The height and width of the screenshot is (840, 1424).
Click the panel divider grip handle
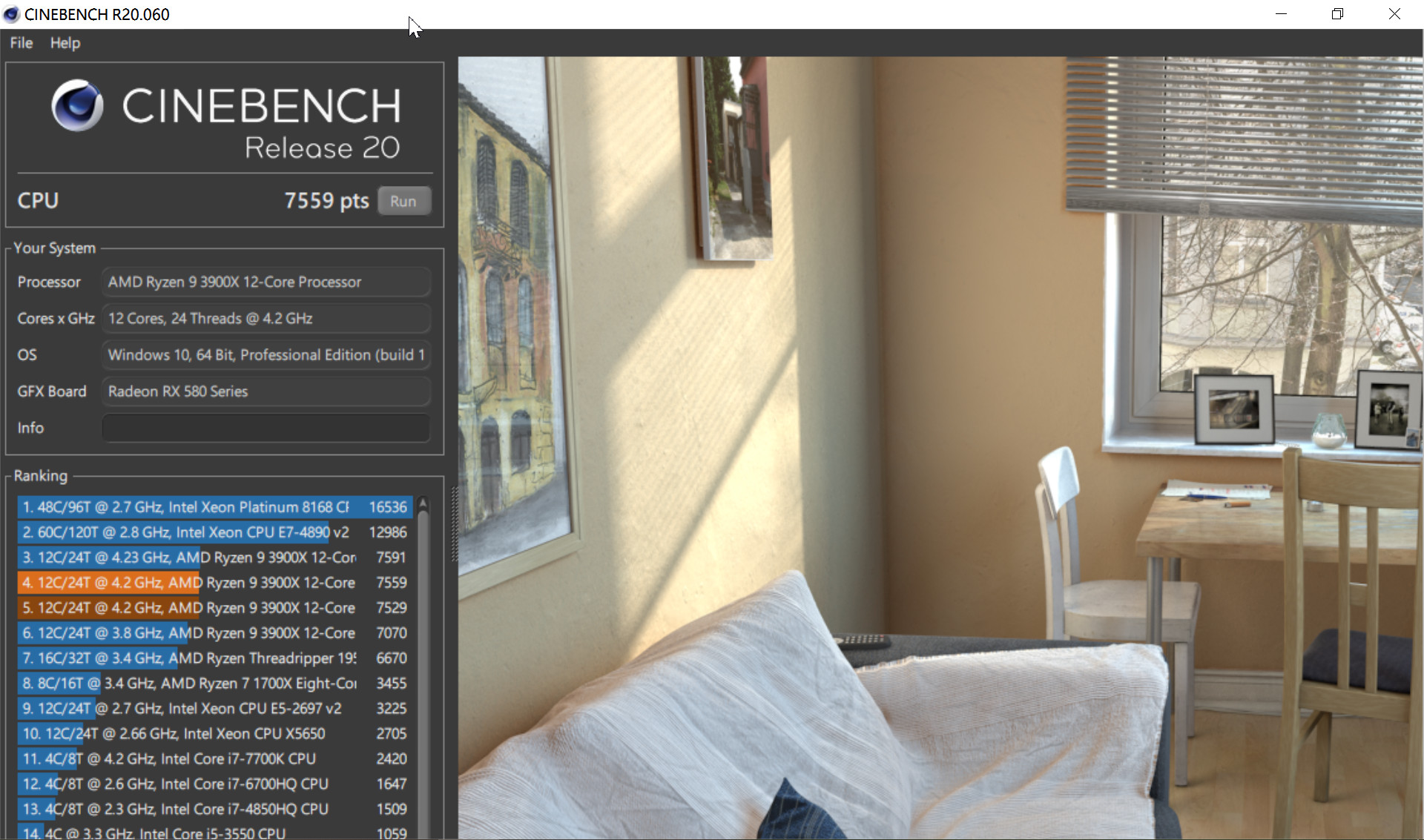pyautogui.click(x=454, y=523)
